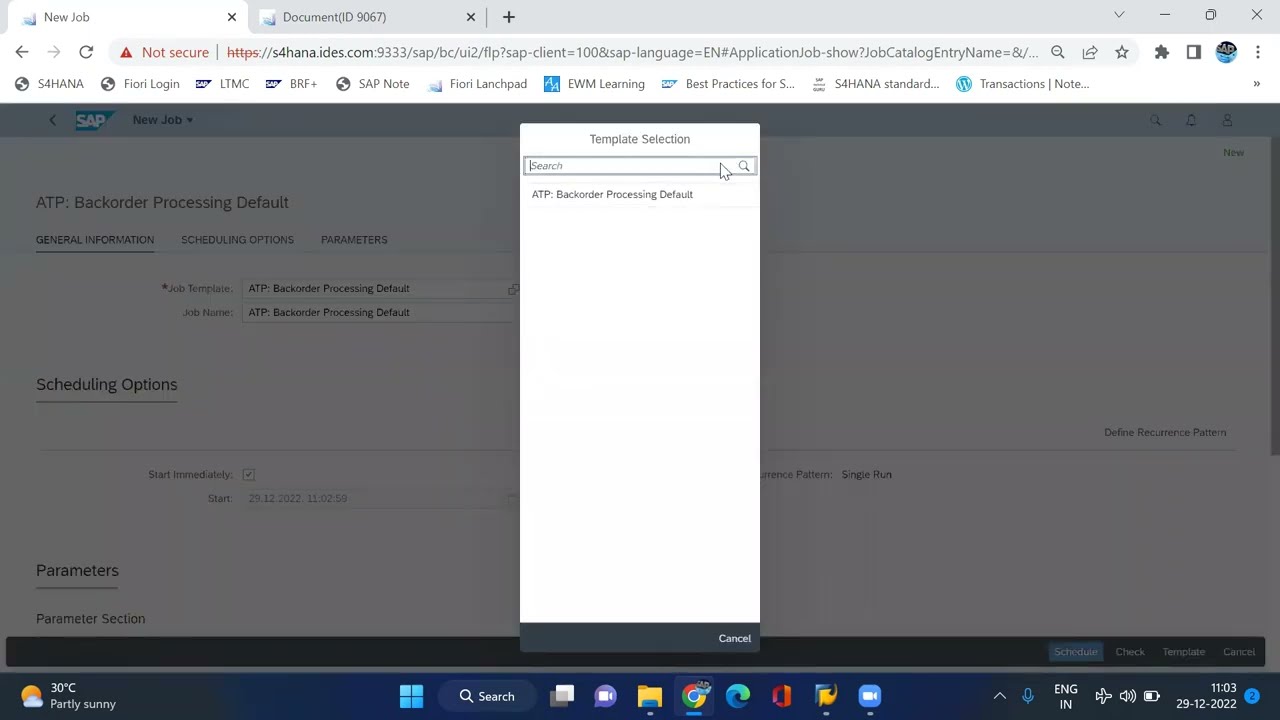Click the search magnifier icon in Template Selection
This screenshot has width=1280, height=720.
(x=744, y=166)
